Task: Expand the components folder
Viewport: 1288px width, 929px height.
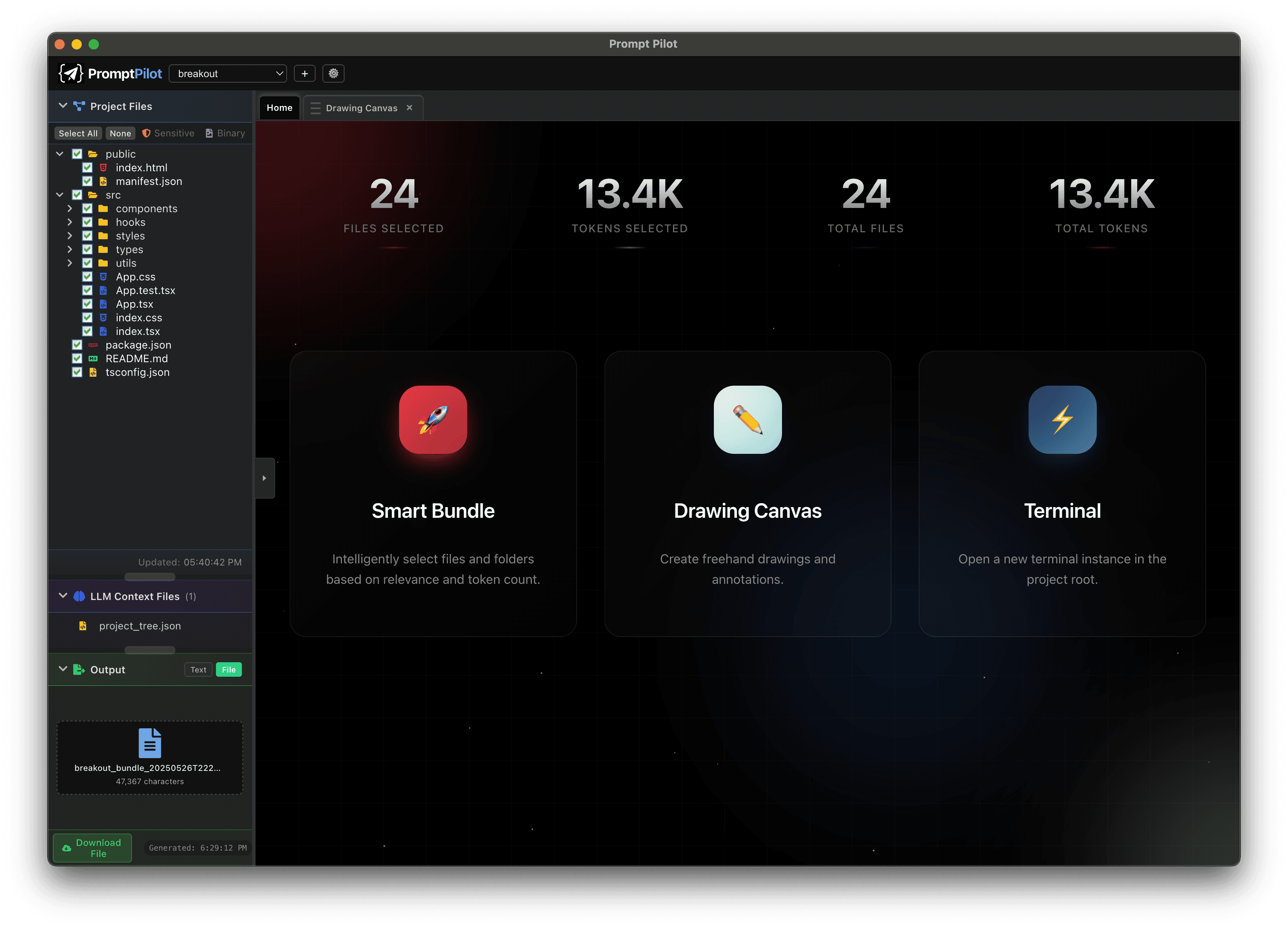Action: tap(70, 208)
